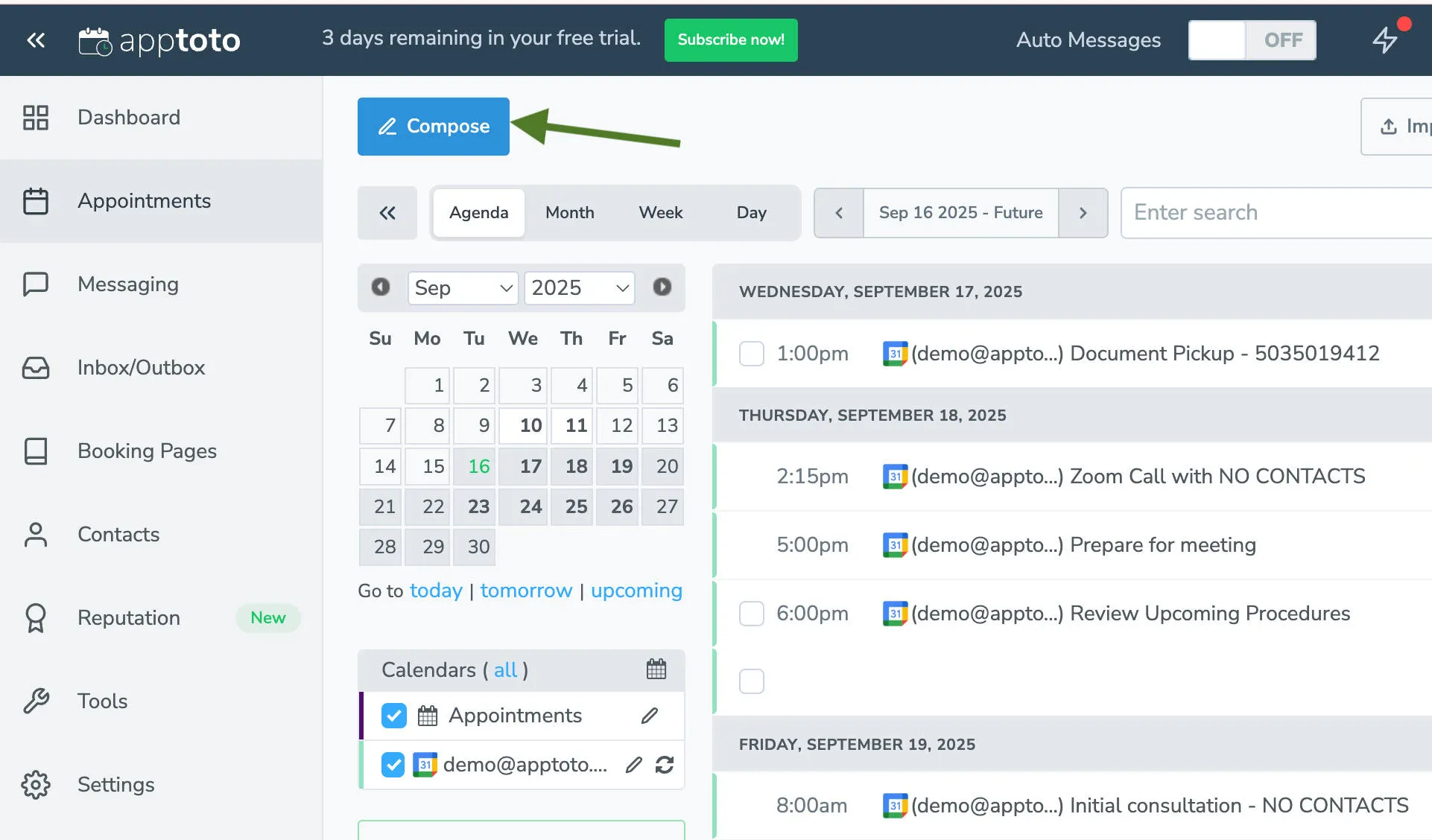Click the calendar icon beside Calendars header
Viewport: 1432px width, 840px height.
(656, 669)
